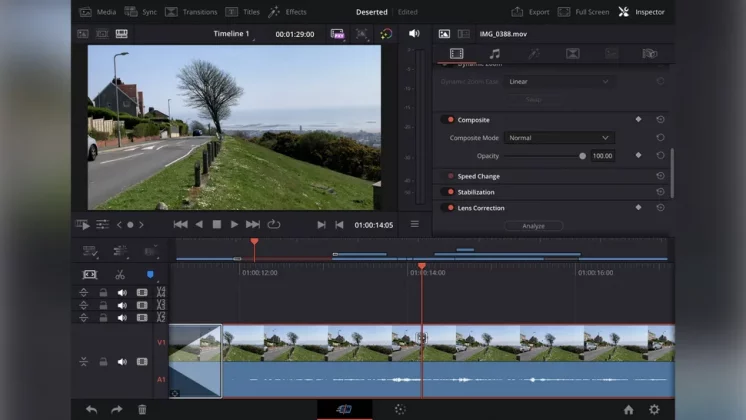Screen dimensions: 746x420
Task: Toggle Lens Correction enable switch
Action: tap(450, 208)
